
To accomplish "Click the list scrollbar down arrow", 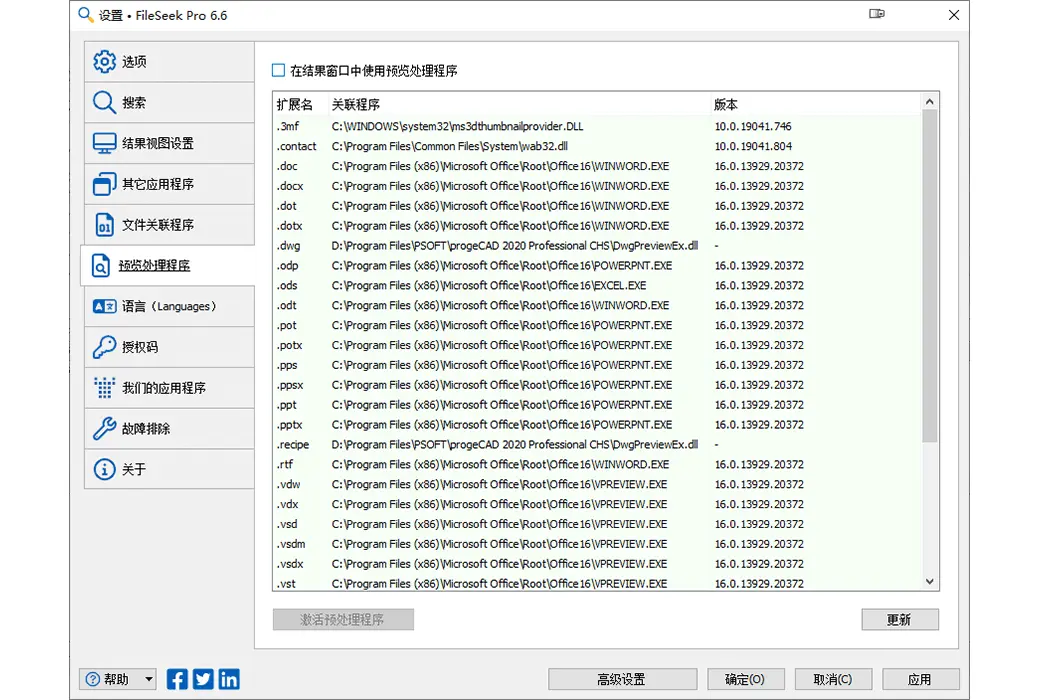I will point(930,581).
